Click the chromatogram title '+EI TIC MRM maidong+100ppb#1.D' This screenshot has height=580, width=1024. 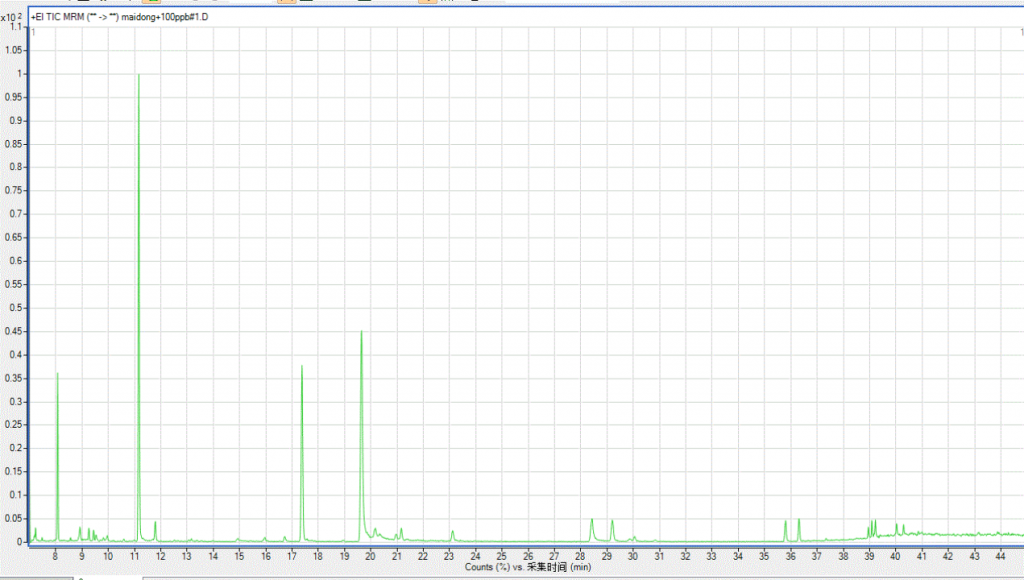pyautogui.click(x=121, y=19)
